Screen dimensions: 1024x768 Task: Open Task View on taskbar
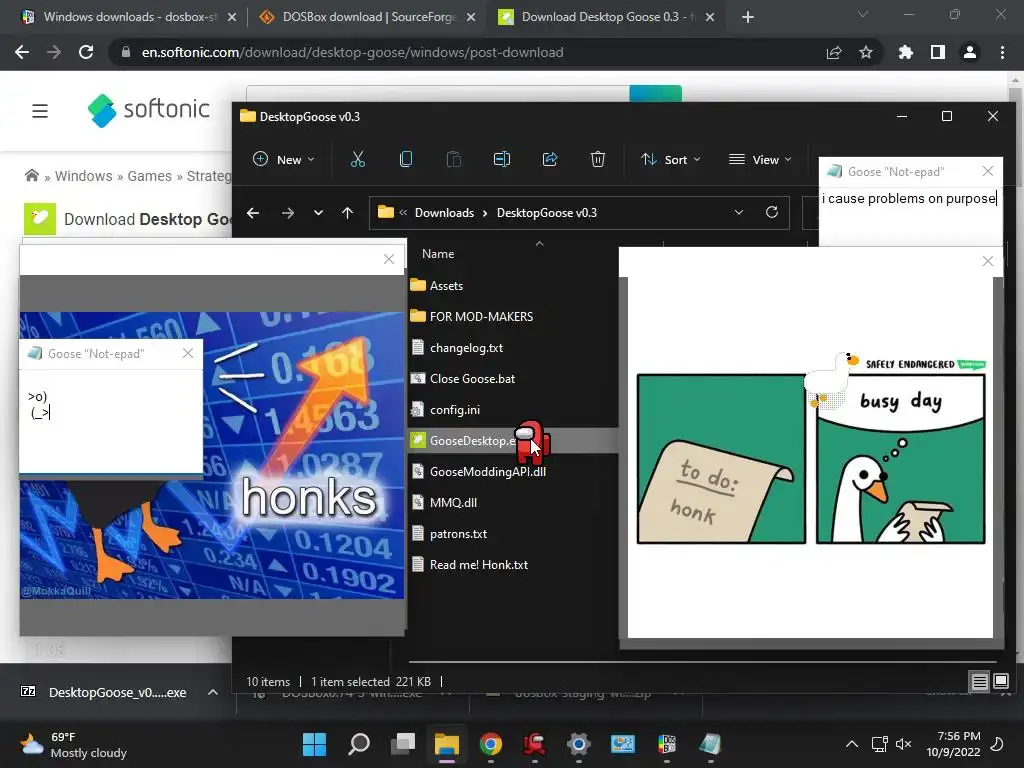coord(403,744)
